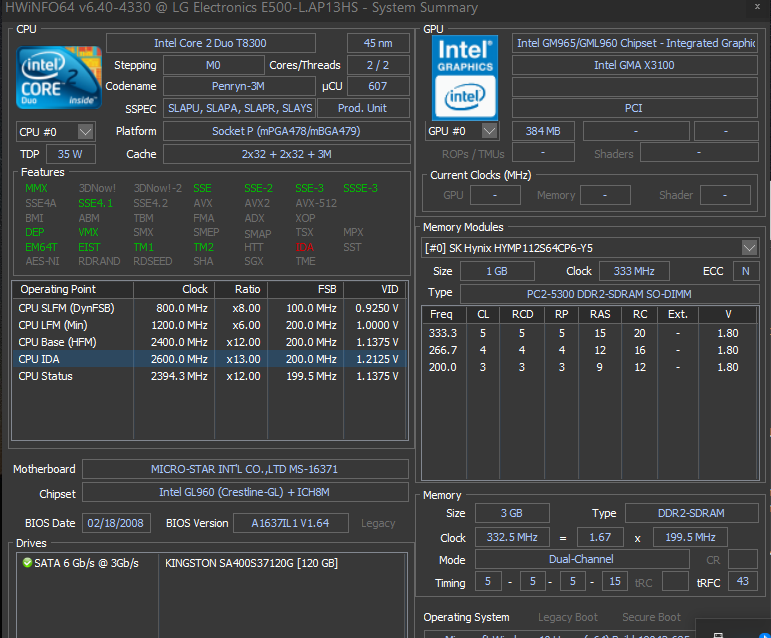Click the SSE4.1 feature flag
Screen dimensions: 771x638
95,203
